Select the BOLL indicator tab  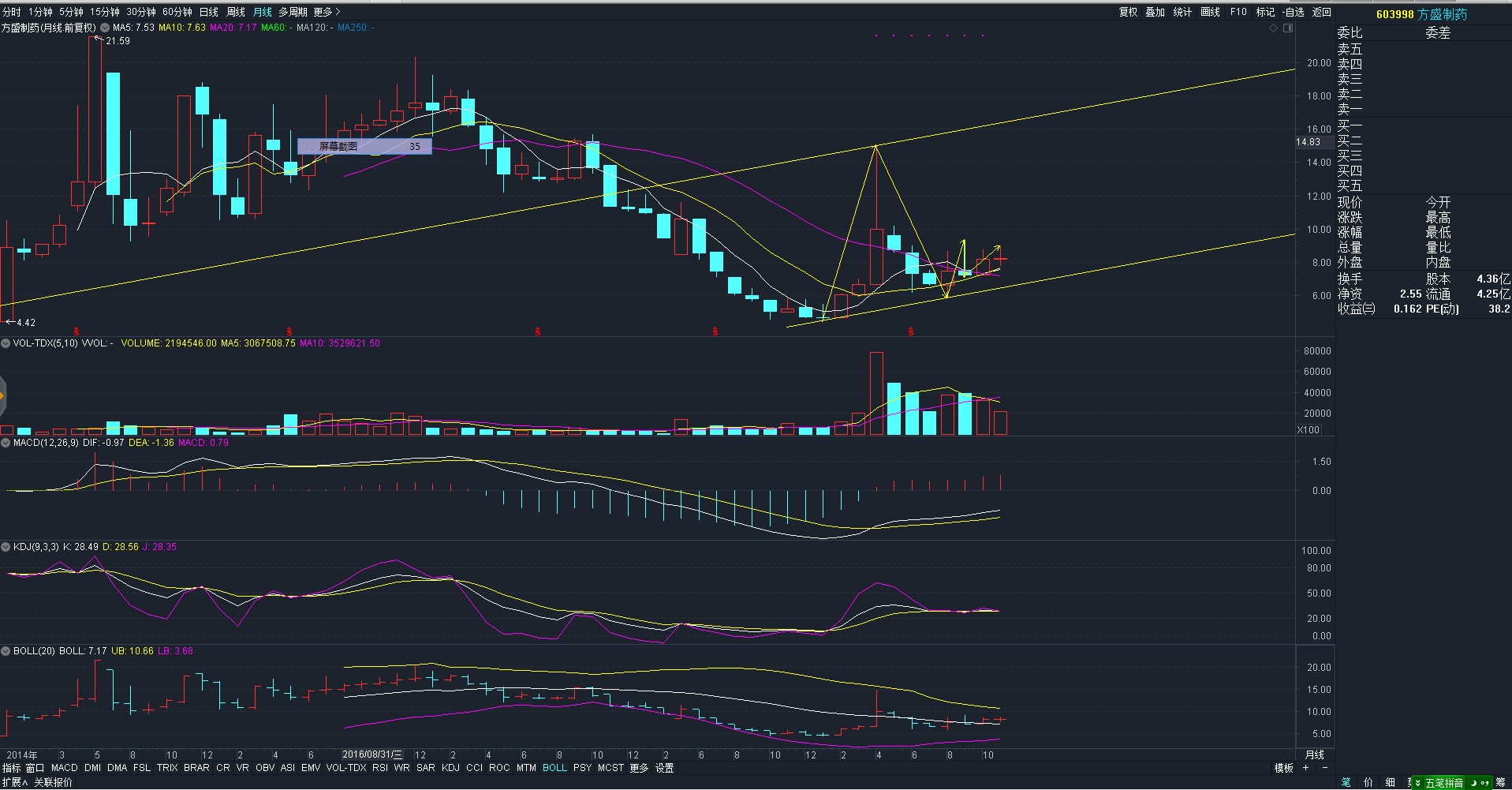coord(554,768)
